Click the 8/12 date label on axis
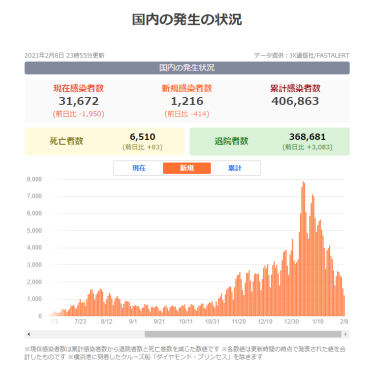This screenshot has width=365, height=365. pos(106,322)
